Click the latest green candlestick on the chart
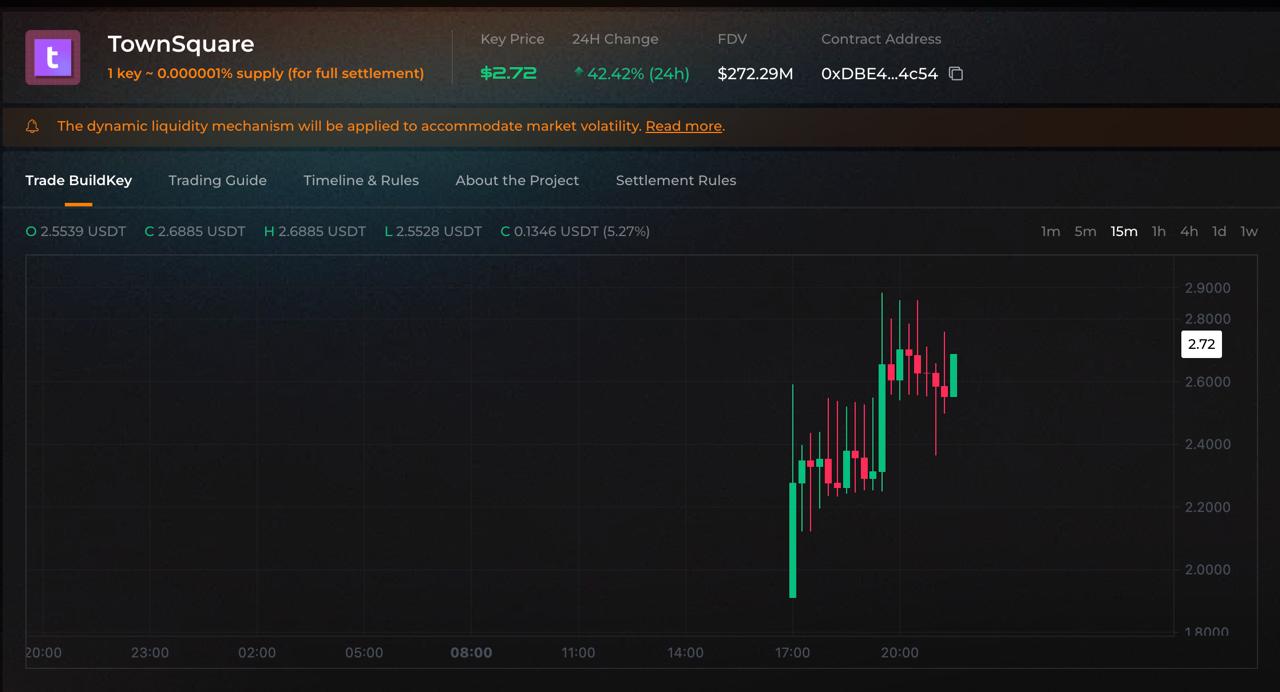This screenshot has width=1280, height=692. click(x=954, y=375)
